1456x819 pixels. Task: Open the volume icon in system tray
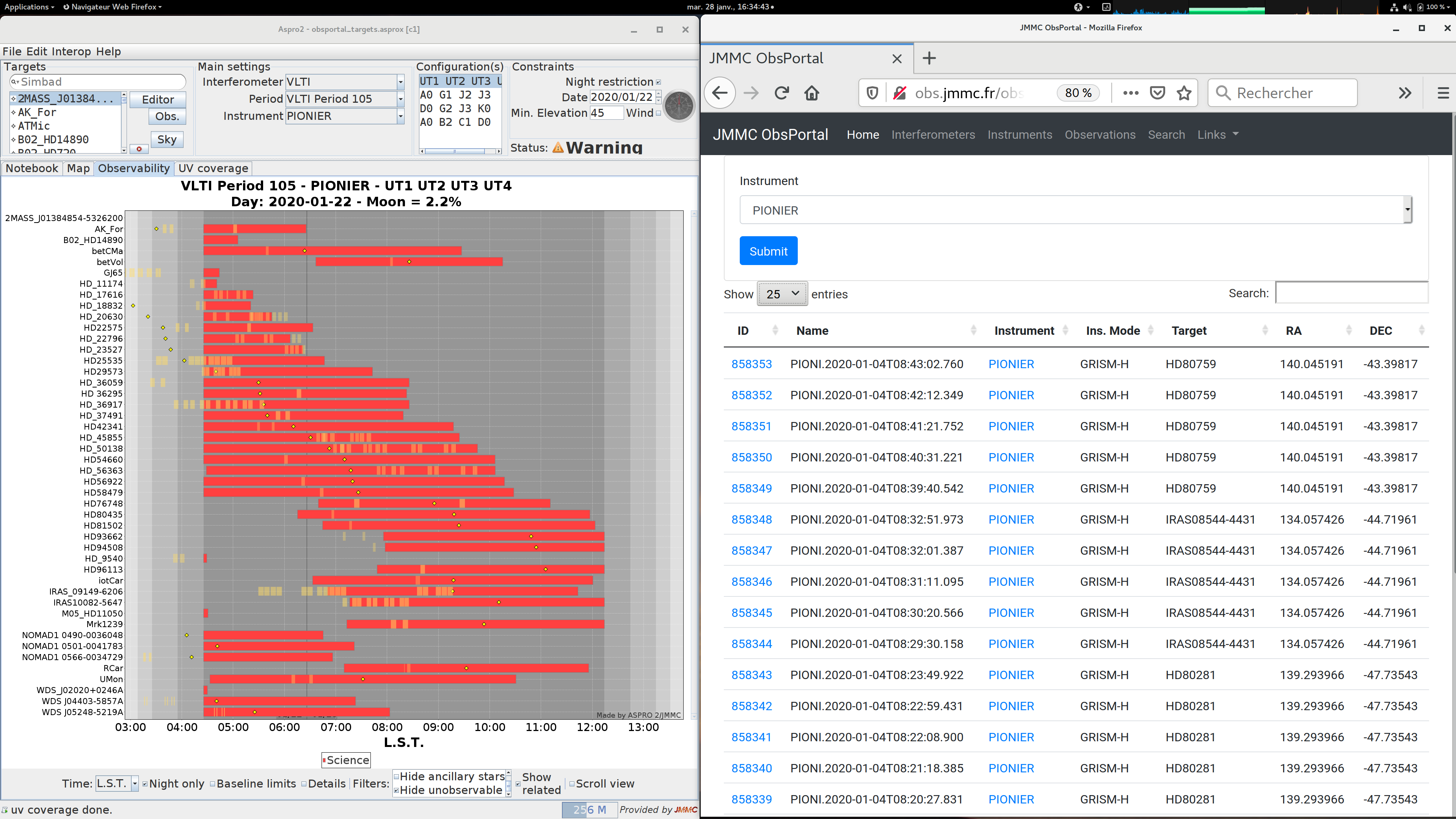1407,7
